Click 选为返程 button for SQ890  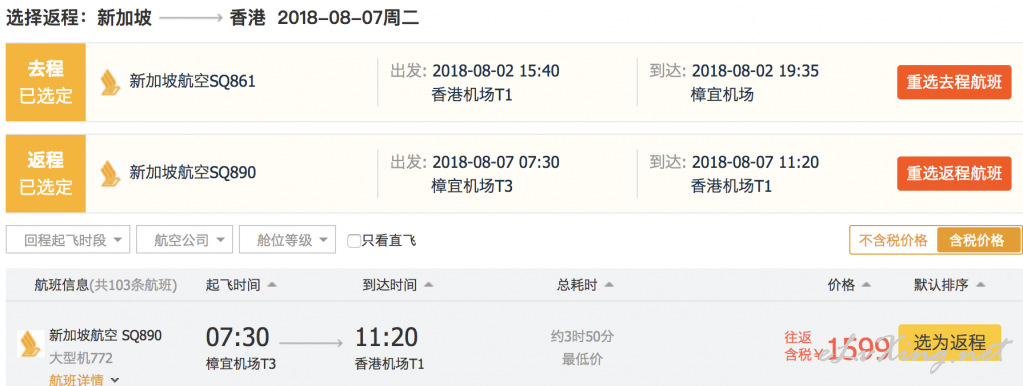tap(949, 342)
